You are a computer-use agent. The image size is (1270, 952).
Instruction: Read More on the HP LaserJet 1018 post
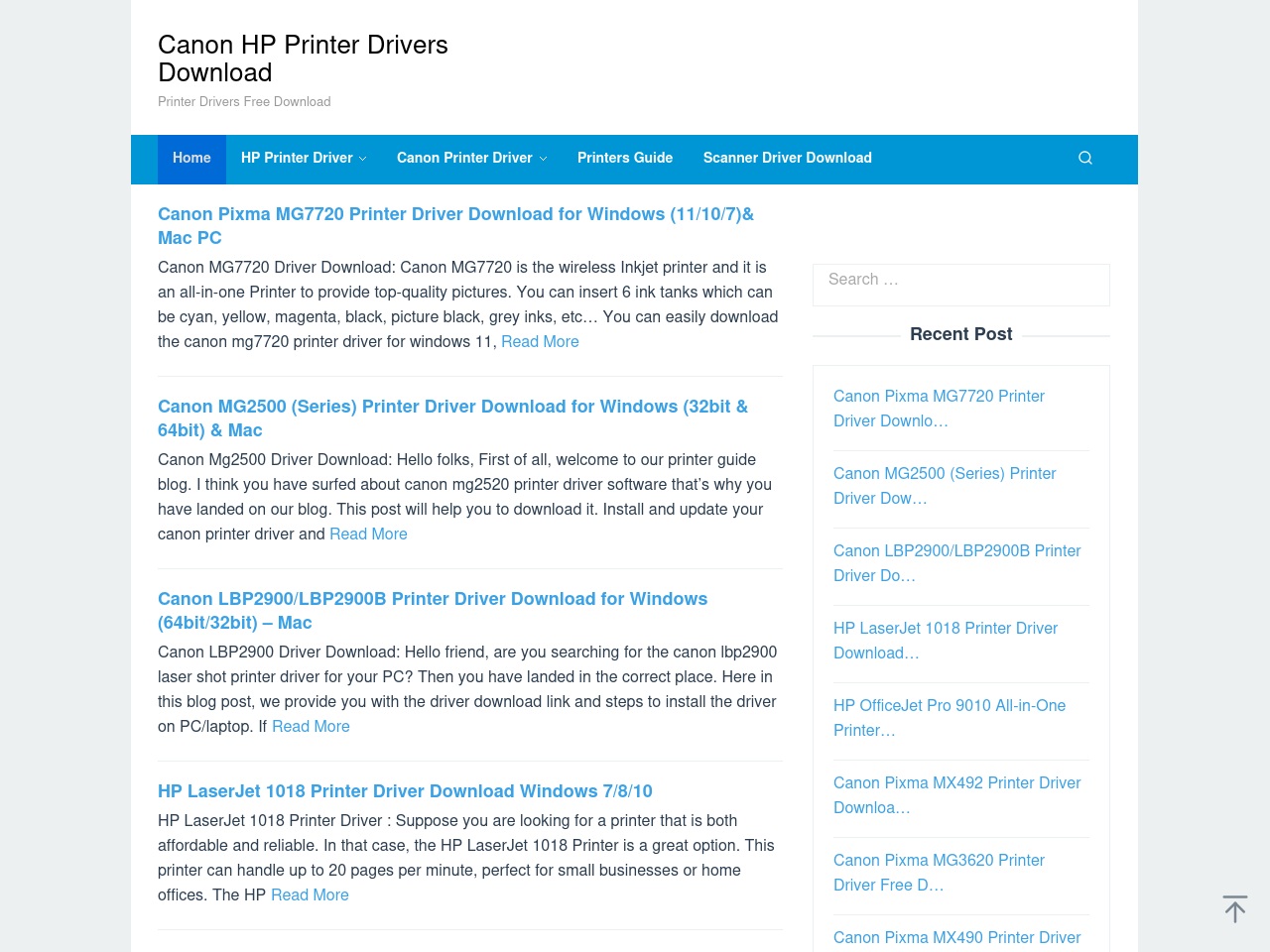coord(310,894)
